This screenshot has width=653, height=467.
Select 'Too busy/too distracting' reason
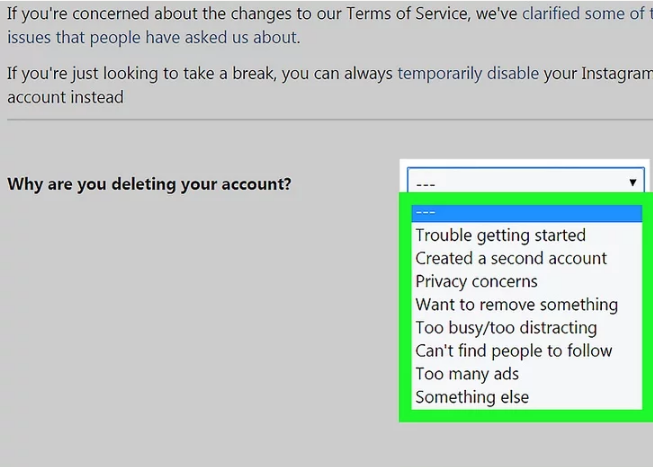coord(506,327)
